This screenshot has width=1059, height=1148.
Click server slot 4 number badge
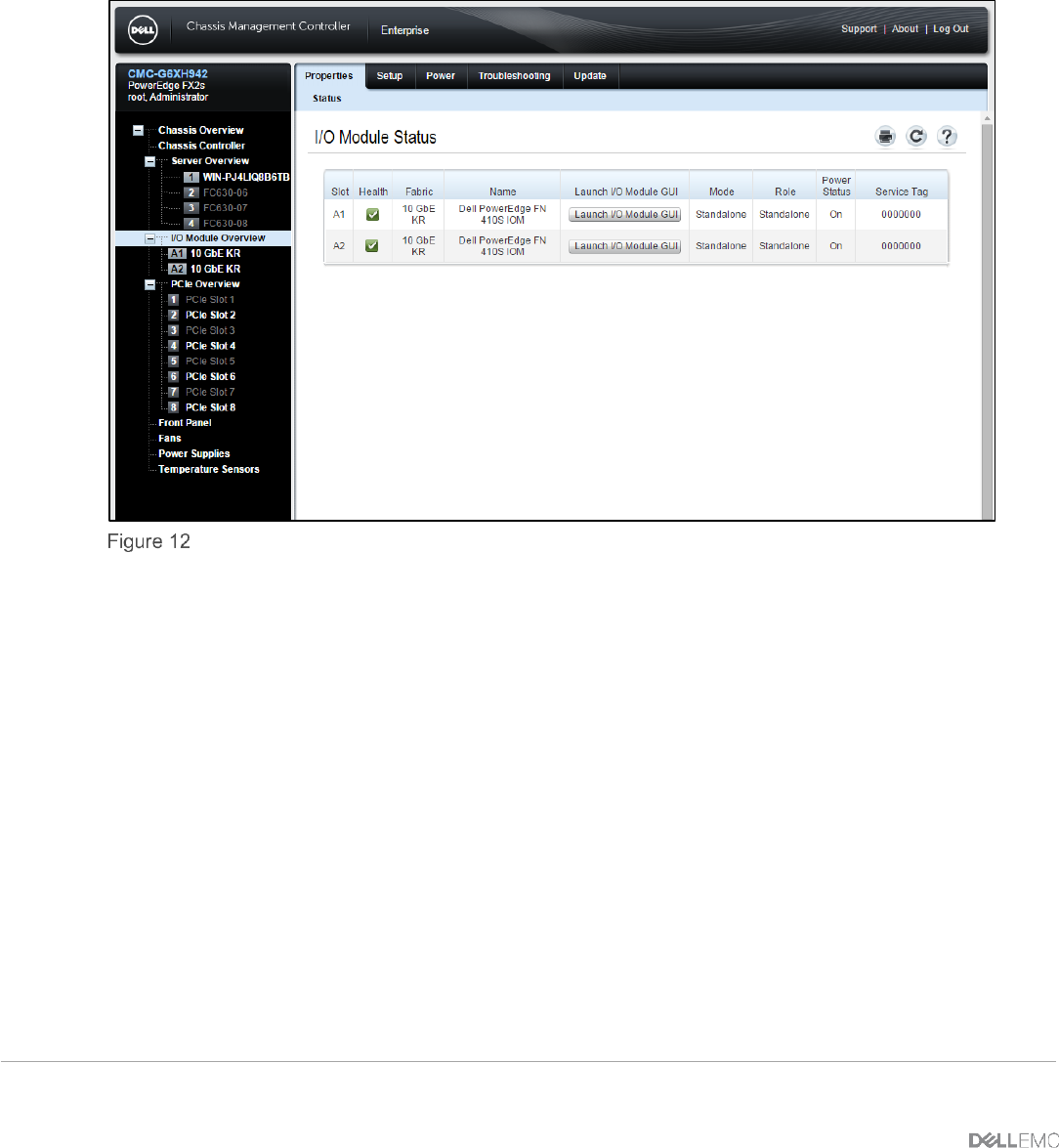point(191,224)
